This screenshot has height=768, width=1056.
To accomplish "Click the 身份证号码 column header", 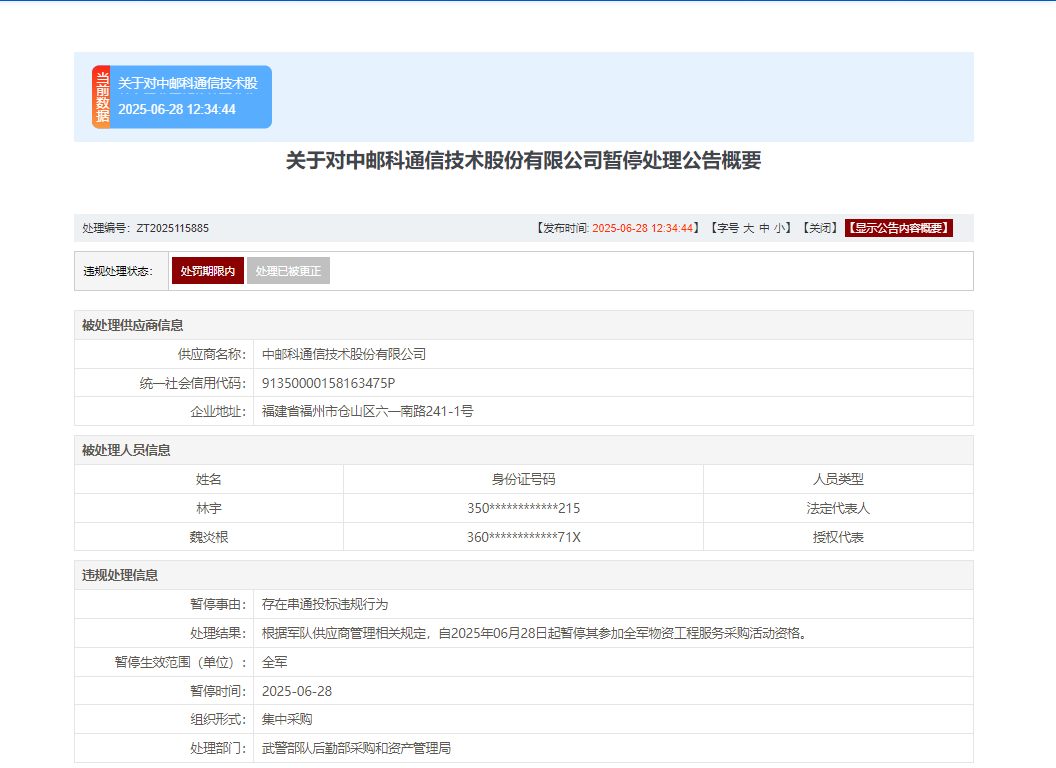I will (523, 480).
